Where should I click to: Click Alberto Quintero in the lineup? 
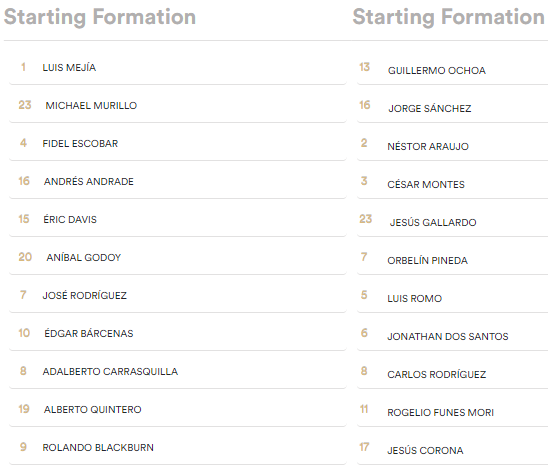[x=178, y=409]
